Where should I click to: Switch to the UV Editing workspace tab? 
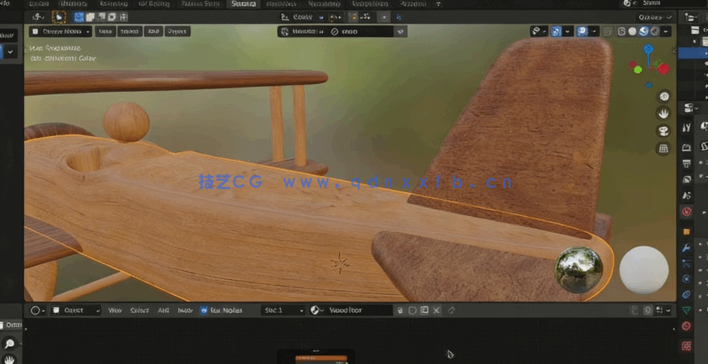coord(154,4)
